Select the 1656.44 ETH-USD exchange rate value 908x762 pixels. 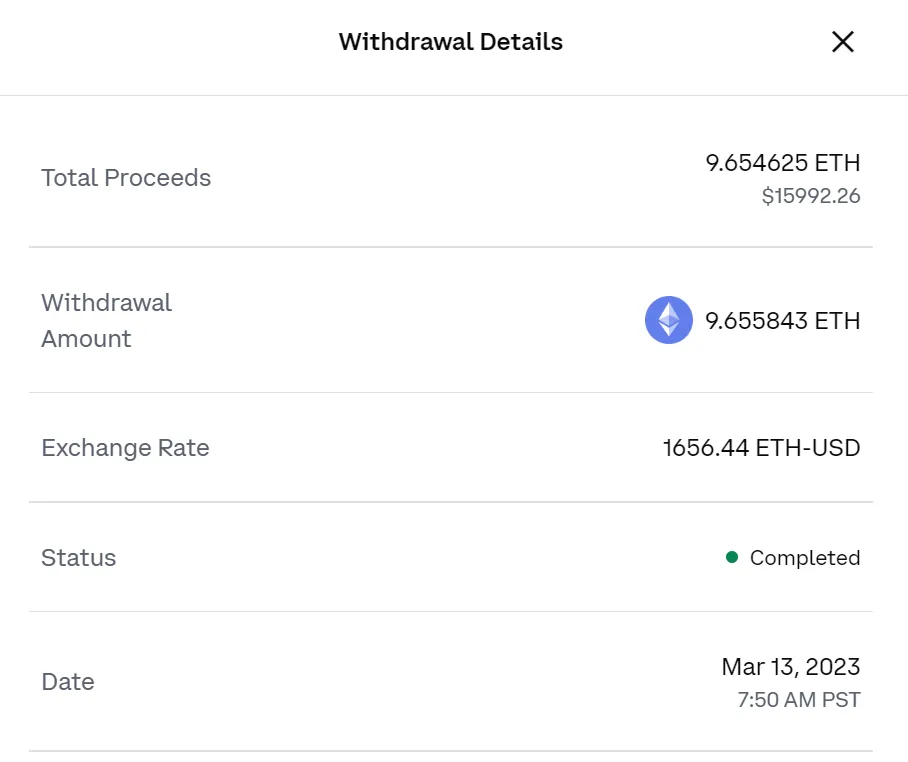point(761,448)
